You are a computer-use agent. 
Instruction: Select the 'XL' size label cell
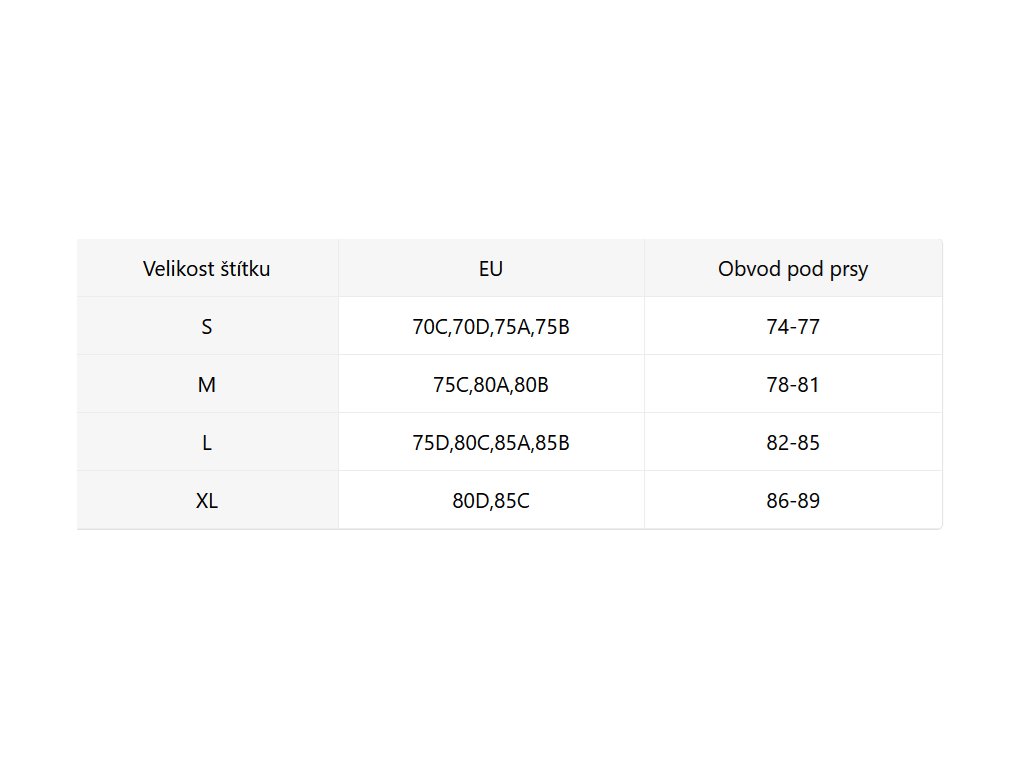[207, 501]
